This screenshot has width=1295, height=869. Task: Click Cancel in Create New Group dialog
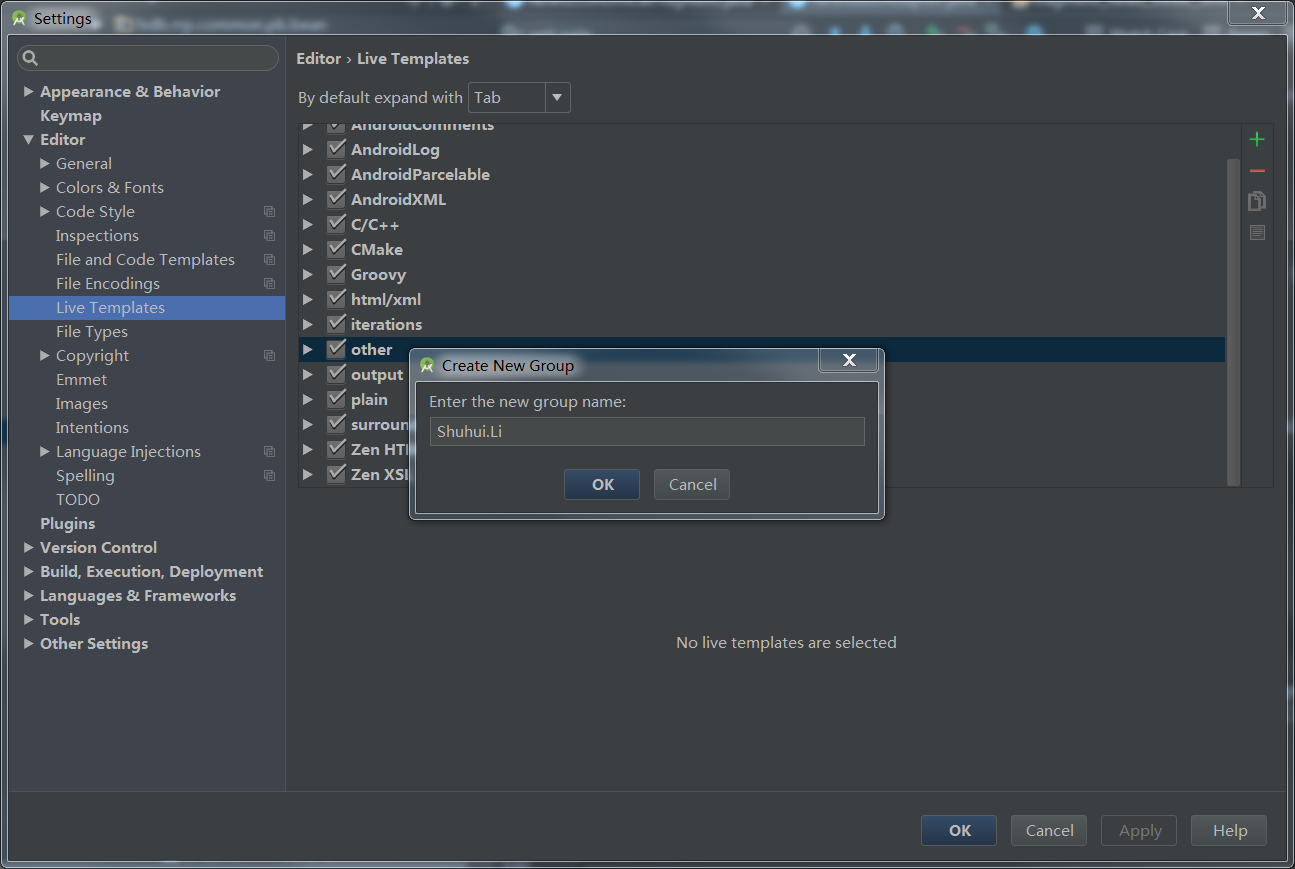point(692,484)
